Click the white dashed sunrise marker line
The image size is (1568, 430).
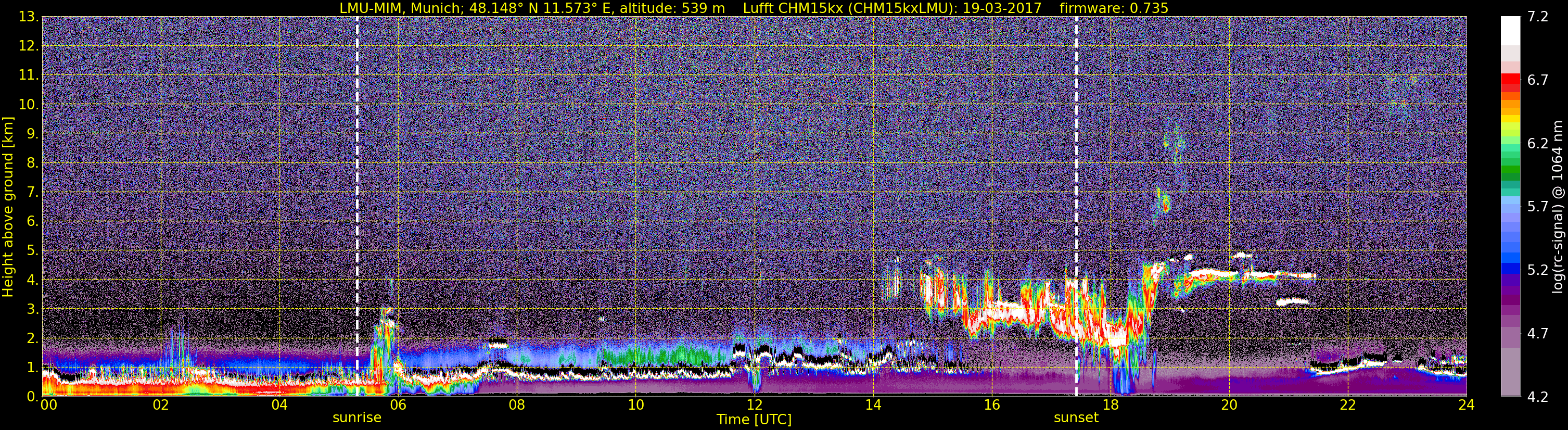coord(358,206)
